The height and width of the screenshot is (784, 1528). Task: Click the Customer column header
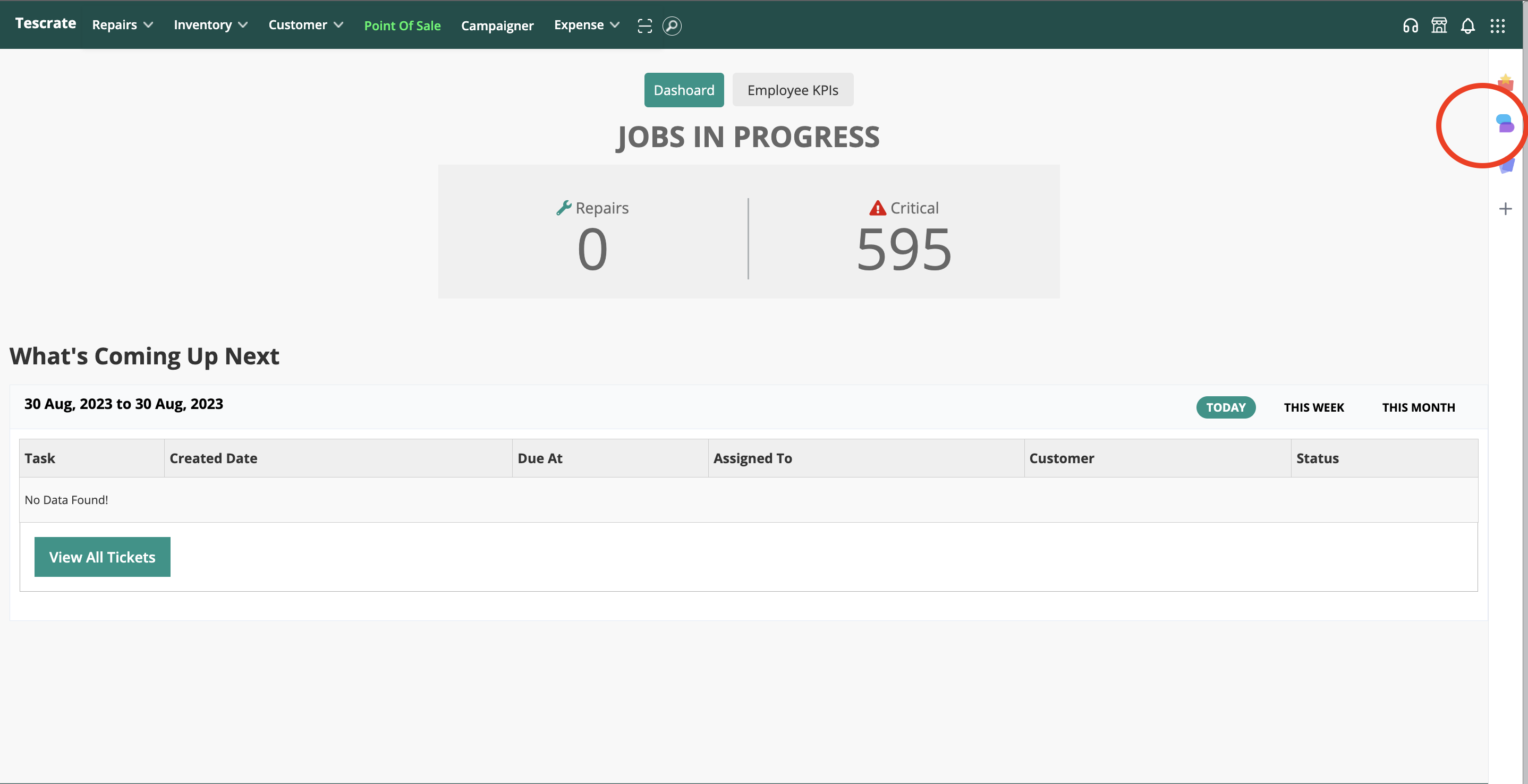[x=1157, y=458]
